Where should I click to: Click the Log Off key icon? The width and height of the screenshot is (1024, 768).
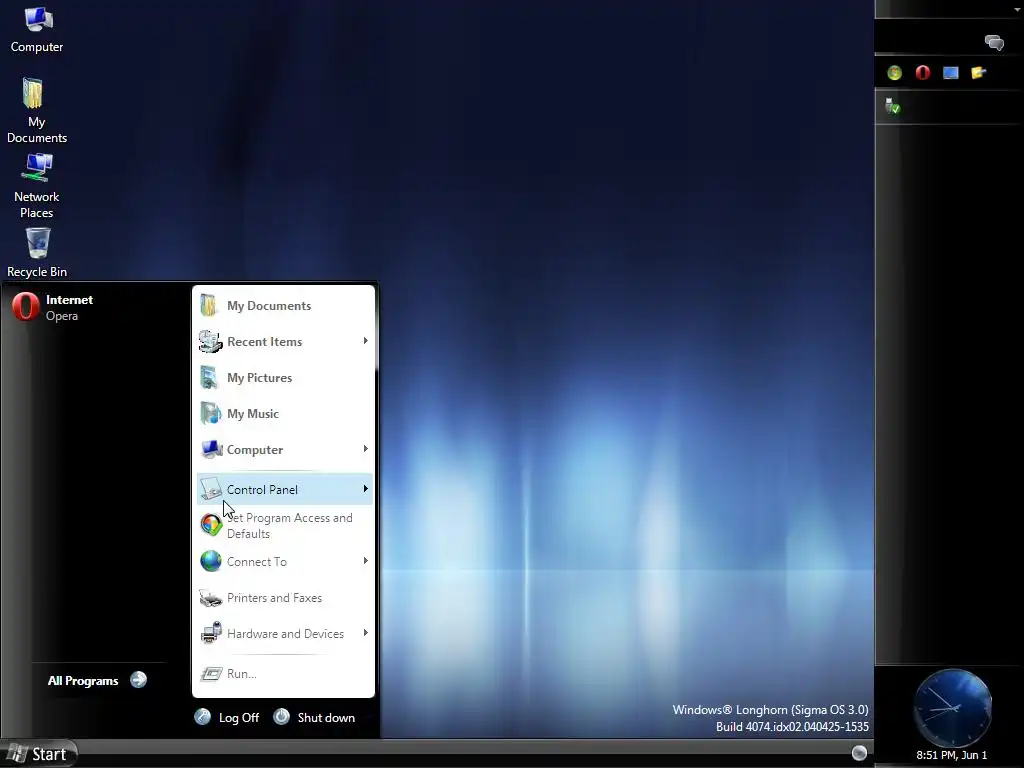pos(202,717)
